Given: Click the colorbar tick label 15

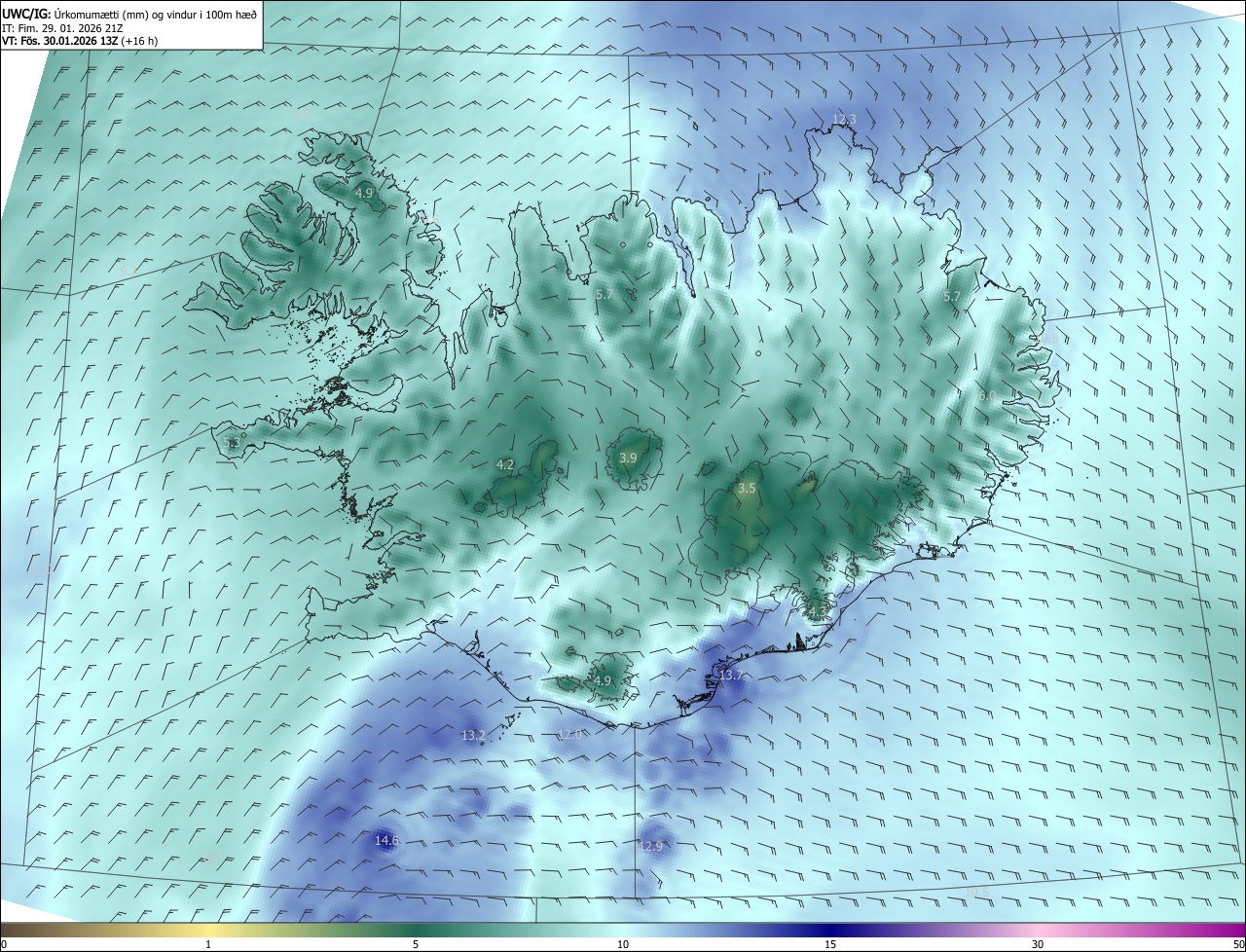Looking at the screenshot, I should tap(830, 945).
